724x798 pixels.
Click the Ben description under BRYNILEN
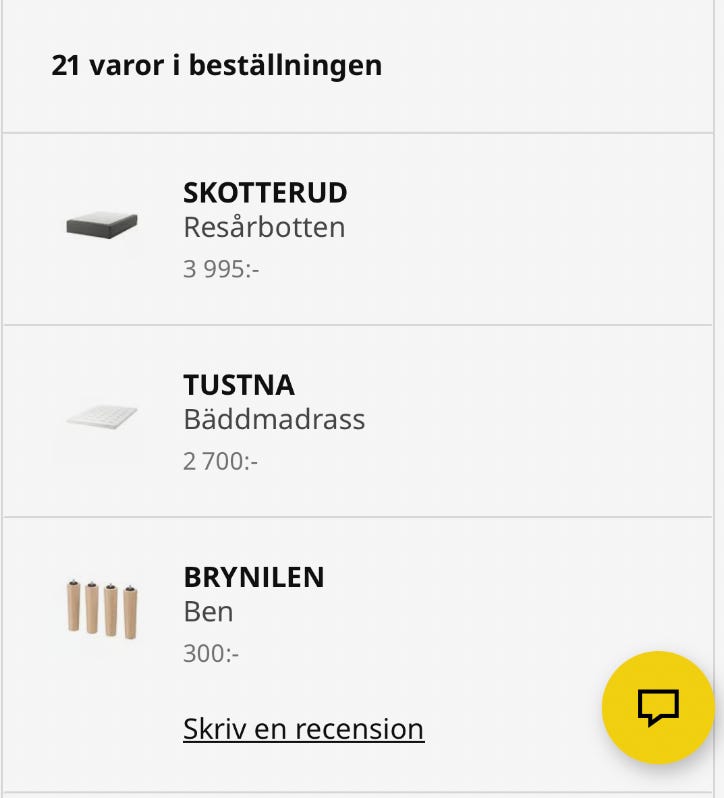[x=208, y=611]
